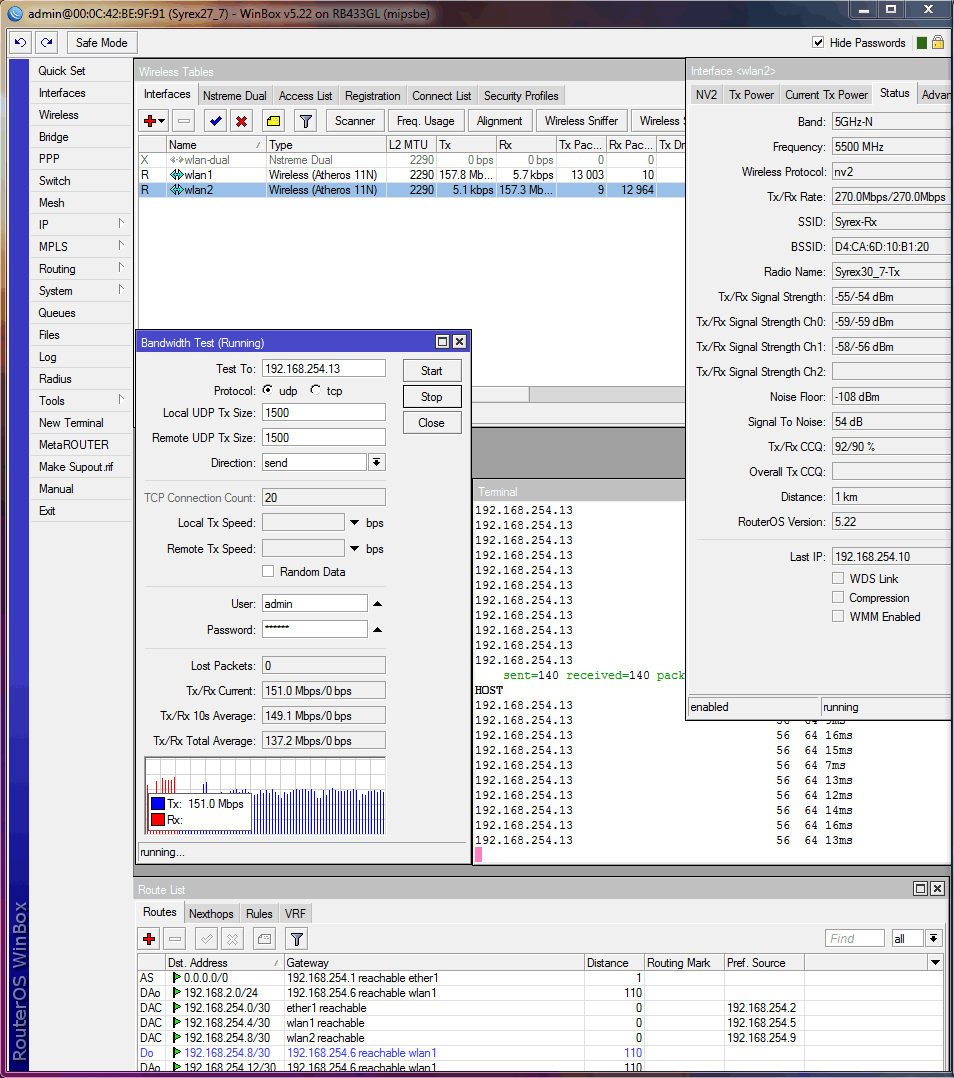Click the Test To address field

324,368
